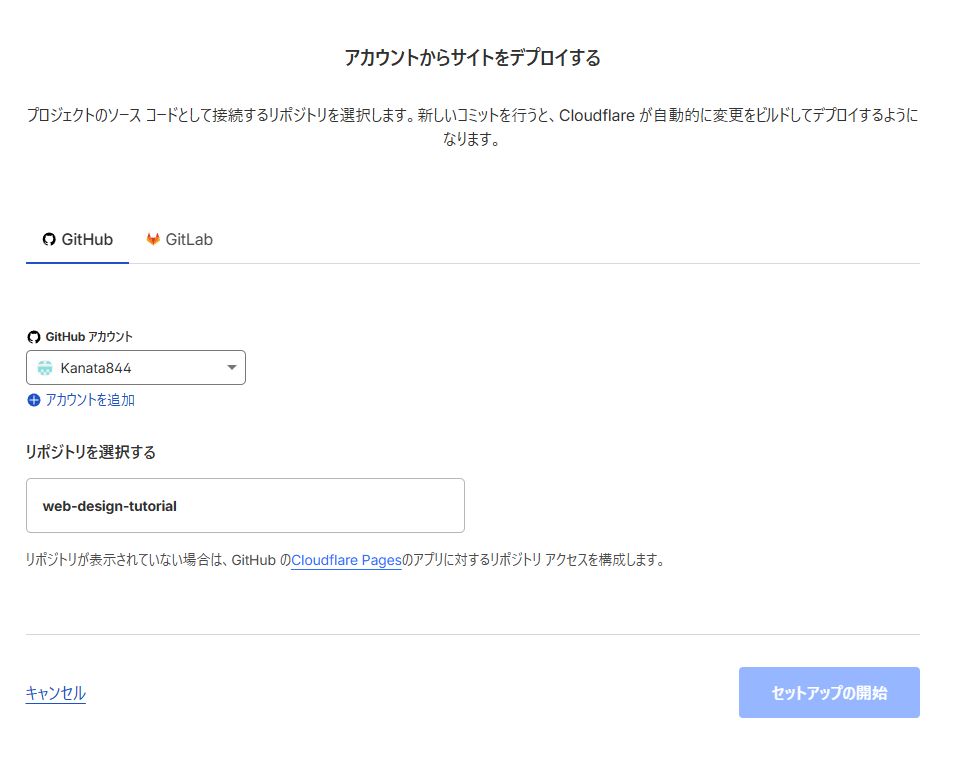Image resolution: width=980 pixels, height=777 pixels.
Task: Open the Cloudflare Pages link
Action: point(345,560)
